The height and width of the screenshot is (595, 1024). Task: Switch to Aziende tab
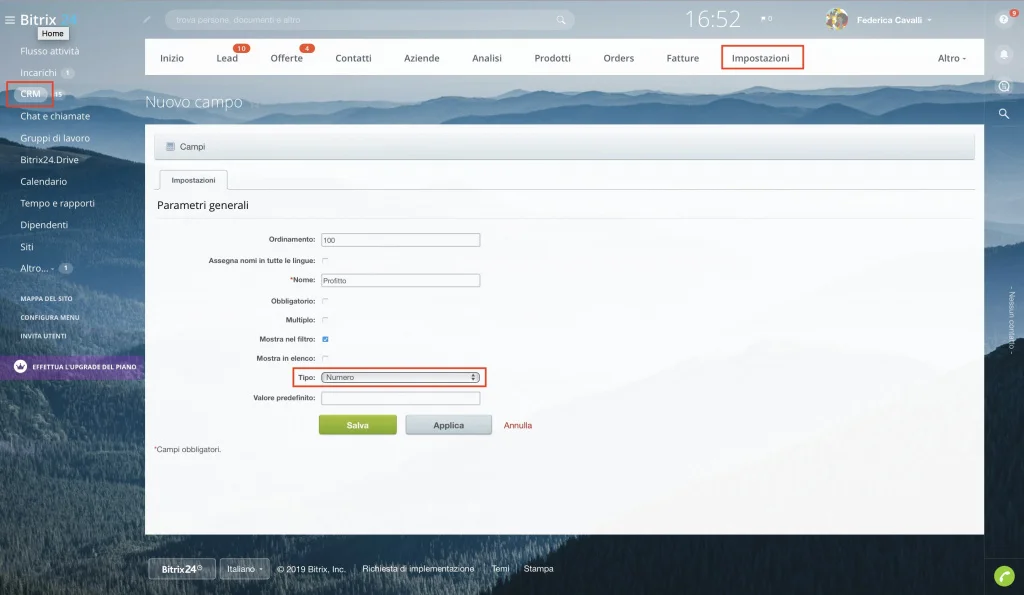click(x=421, y=58)
